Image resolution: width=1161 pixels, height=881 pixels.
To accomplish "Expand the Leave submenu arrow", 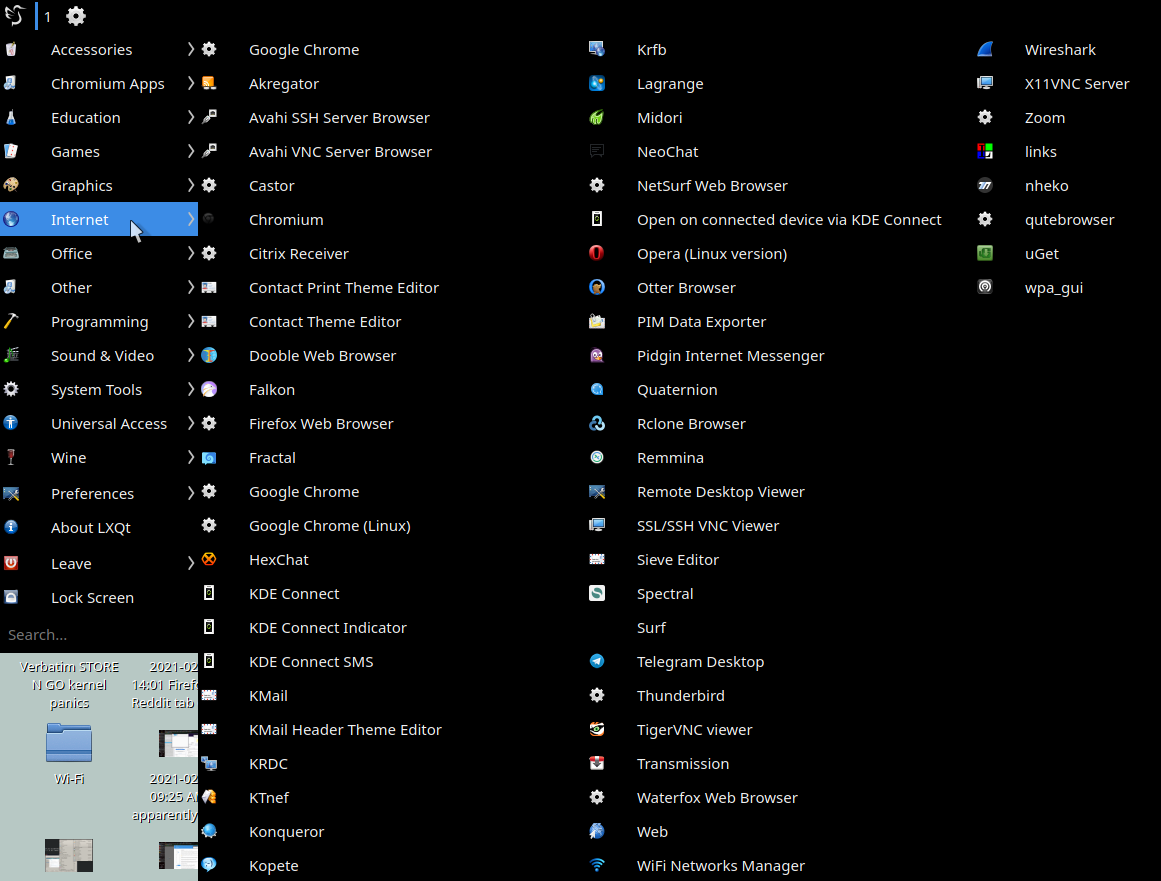I will [190, 563].
